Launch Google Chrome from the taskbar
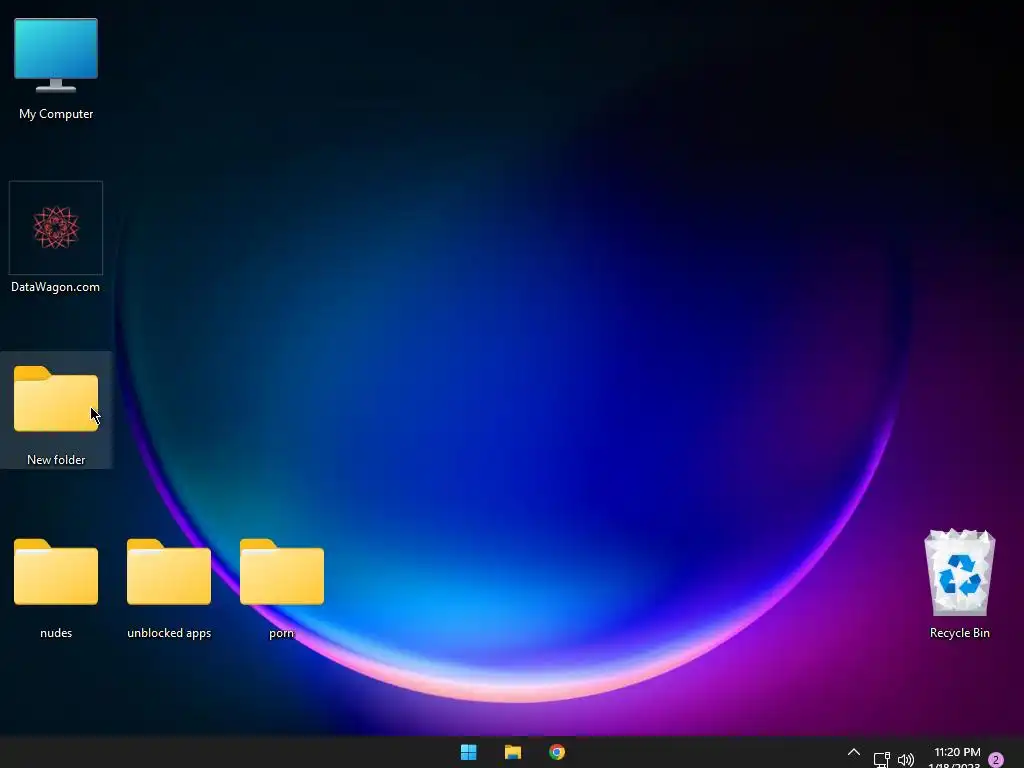This screenshot has height=768, width=1024. click(x=557, y=752)
